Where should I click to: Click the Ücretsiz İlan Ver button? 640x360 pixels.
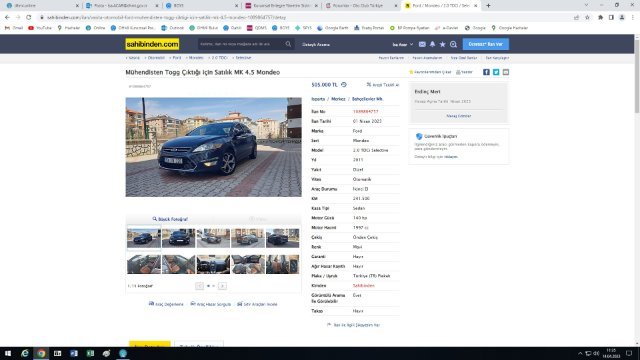tap(486, 44)
